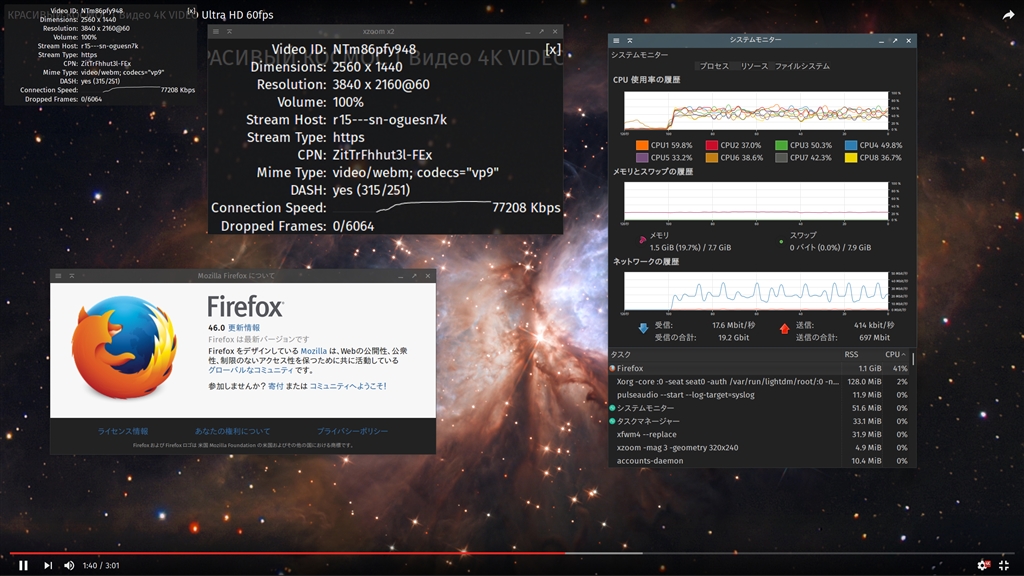Click the CPU usage history graph
Screen dimensions: 1024x576
pos(756,110)
